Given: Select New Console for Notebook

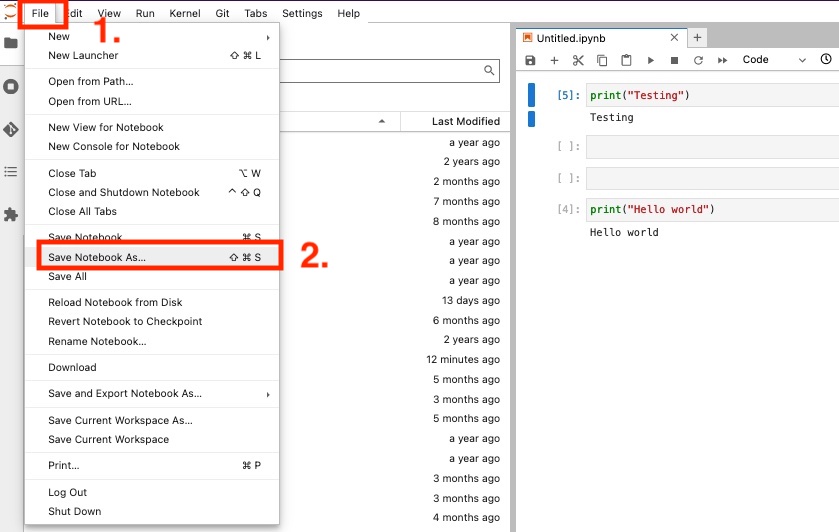Looking at the screenshot, I should [152, 147].
